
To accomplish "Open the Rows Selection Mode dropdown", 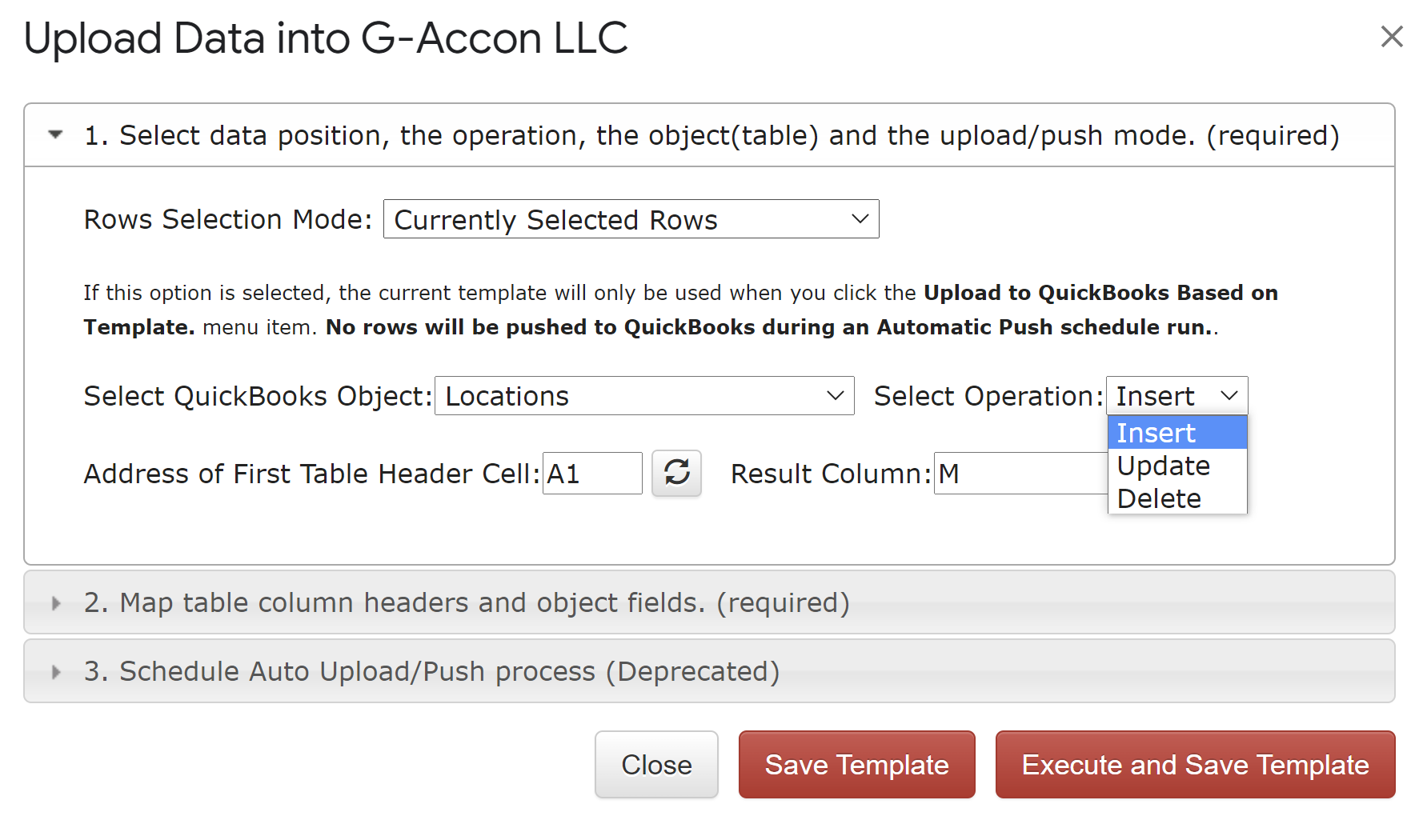I will tap(630, 219).
